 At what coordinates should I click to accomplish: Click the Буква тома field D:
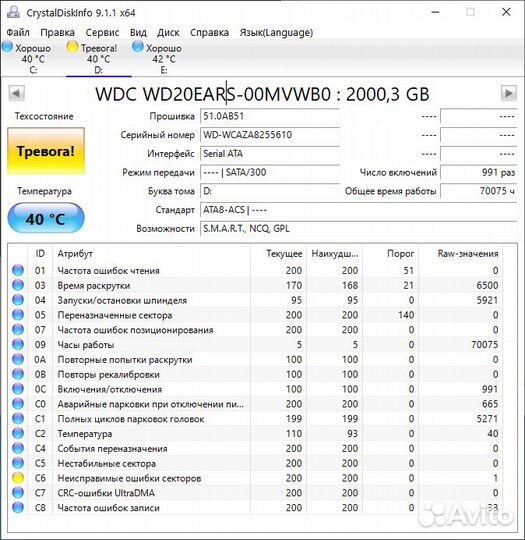pyautogui.click(x=270, y=191)
